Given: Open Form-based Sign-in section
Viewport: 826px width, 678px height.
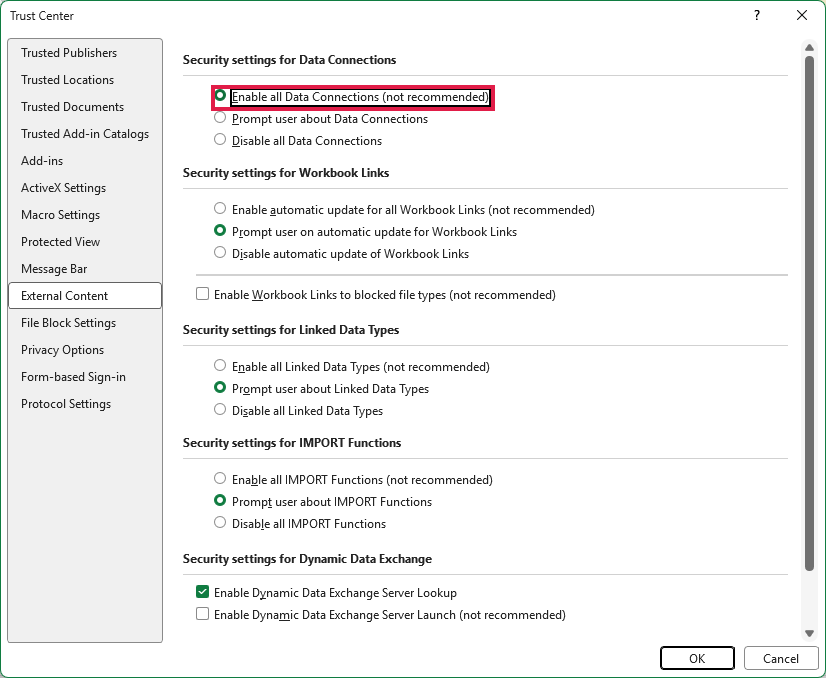Looking at the screenshot, I should pyautogui.click(x=85, y=377).
